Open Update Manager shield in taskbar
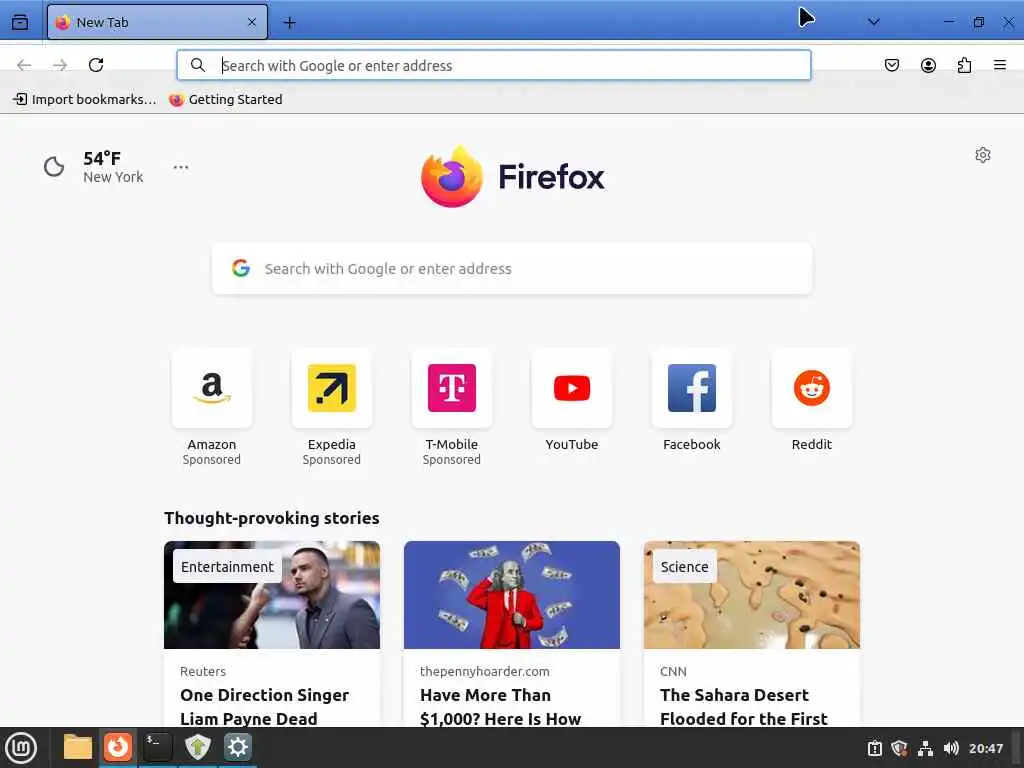Viewport: 1024px width, 768px height. tap(197, 747)
